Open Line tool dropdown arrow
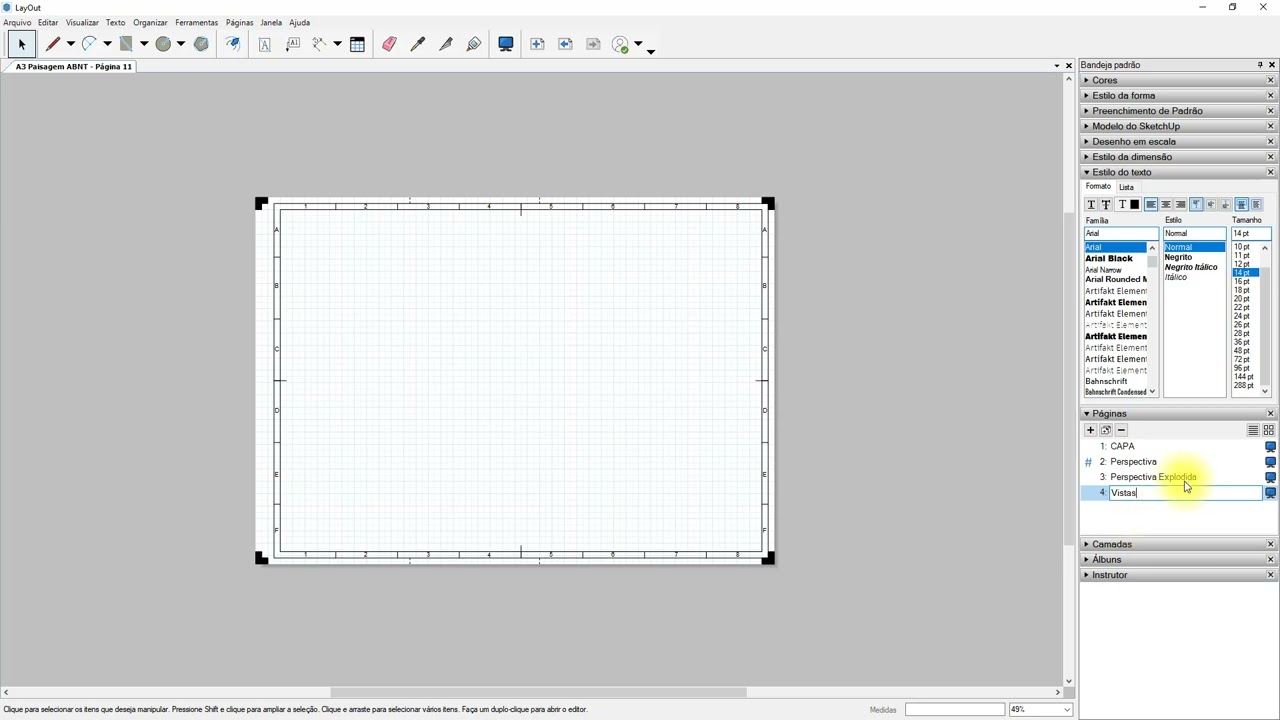This screenshot has height=720, width=1280. 70,44
